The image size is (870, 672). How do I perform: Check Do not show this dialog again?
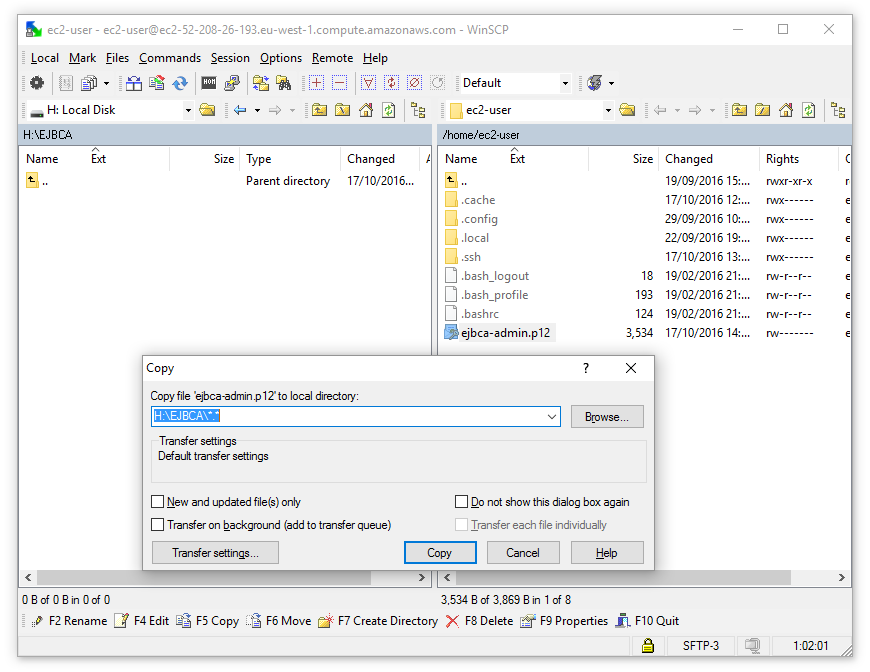click(x=461, y=502)
